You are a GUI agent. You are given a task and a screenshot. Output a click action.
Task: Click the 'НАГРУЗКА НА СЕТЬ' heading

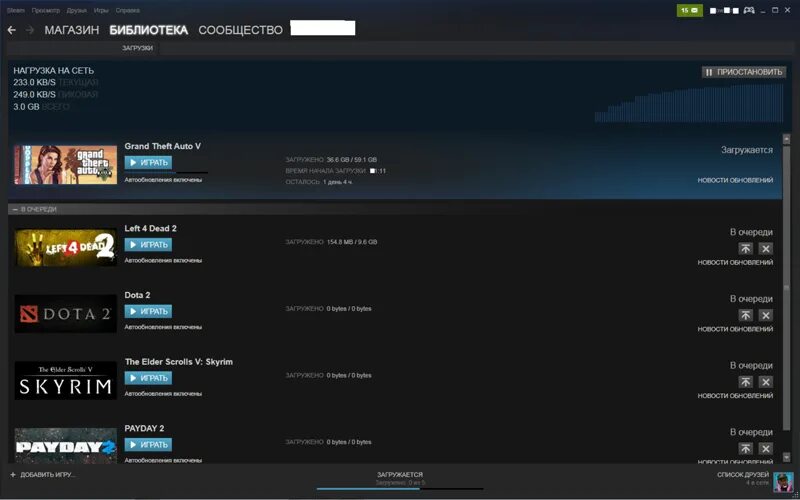click(54, 70)
